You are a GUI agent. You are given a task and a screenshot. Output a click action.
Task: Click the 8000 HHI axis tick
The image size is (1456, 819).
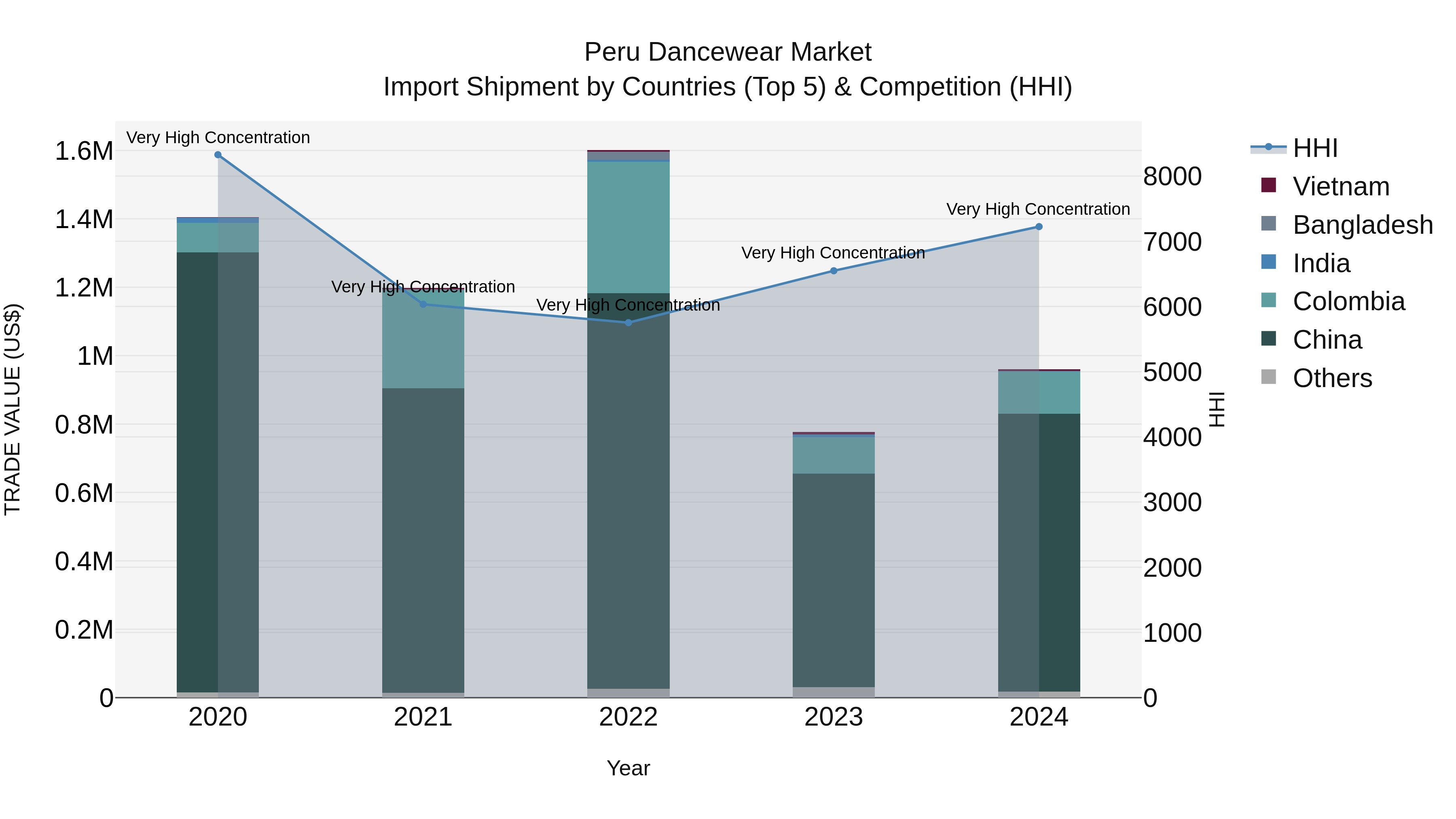[x=1173, y=177]
